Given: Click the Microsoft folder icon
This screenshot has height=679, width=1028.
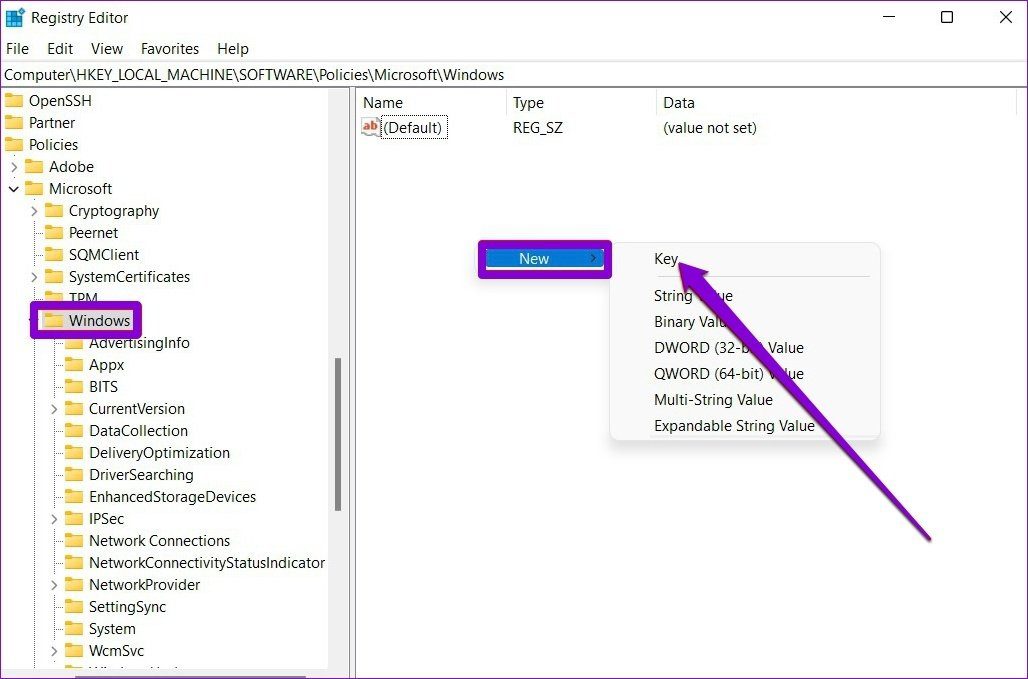Looking at the screenshot, I should pyautogui.click(x=34, y=189).
